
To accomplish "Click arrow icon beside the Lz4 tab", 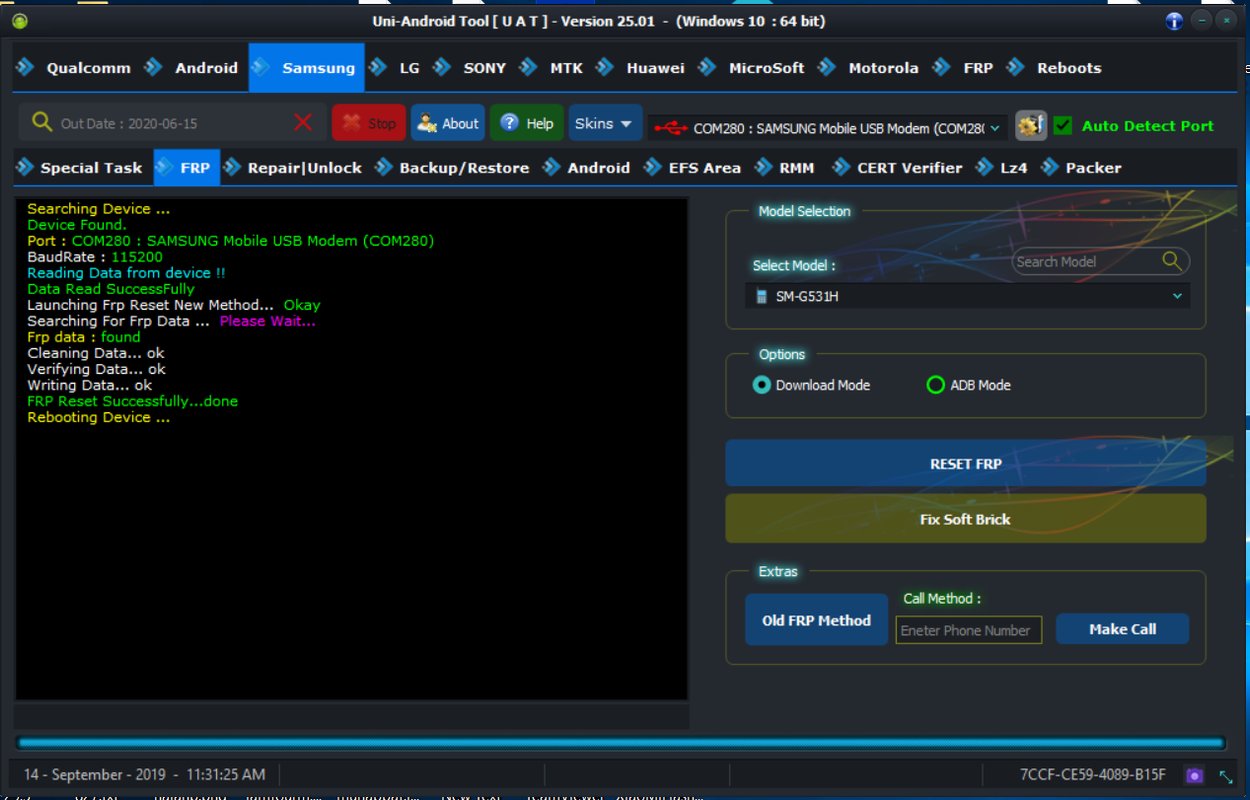I will tap(985, 167).
